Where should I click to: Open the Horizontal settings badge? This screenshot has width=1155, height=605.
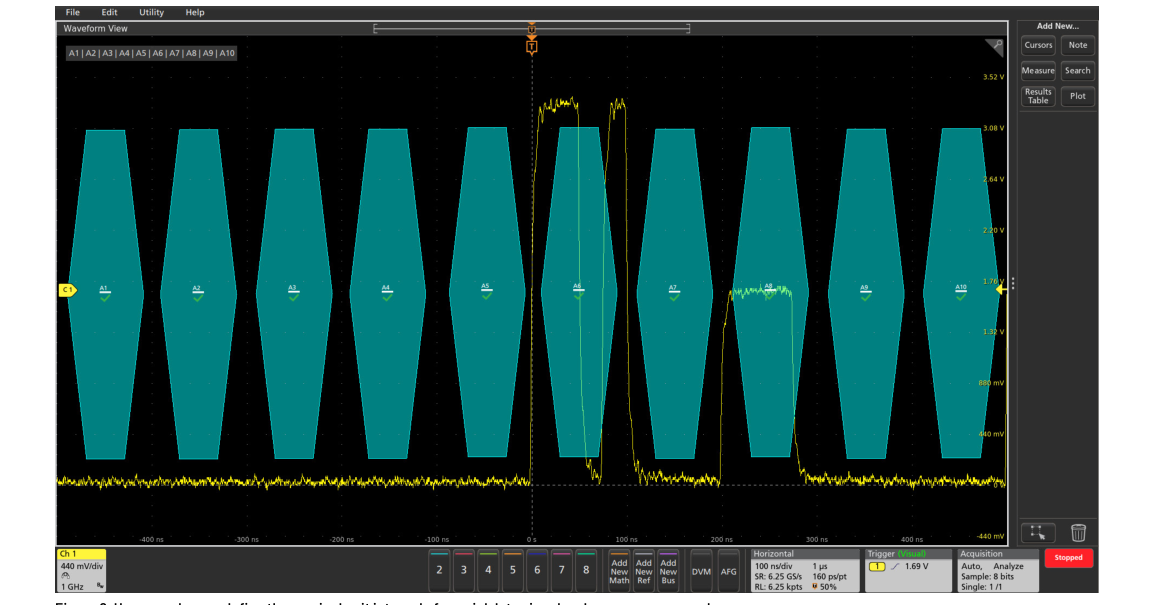(x=804, y=570)
